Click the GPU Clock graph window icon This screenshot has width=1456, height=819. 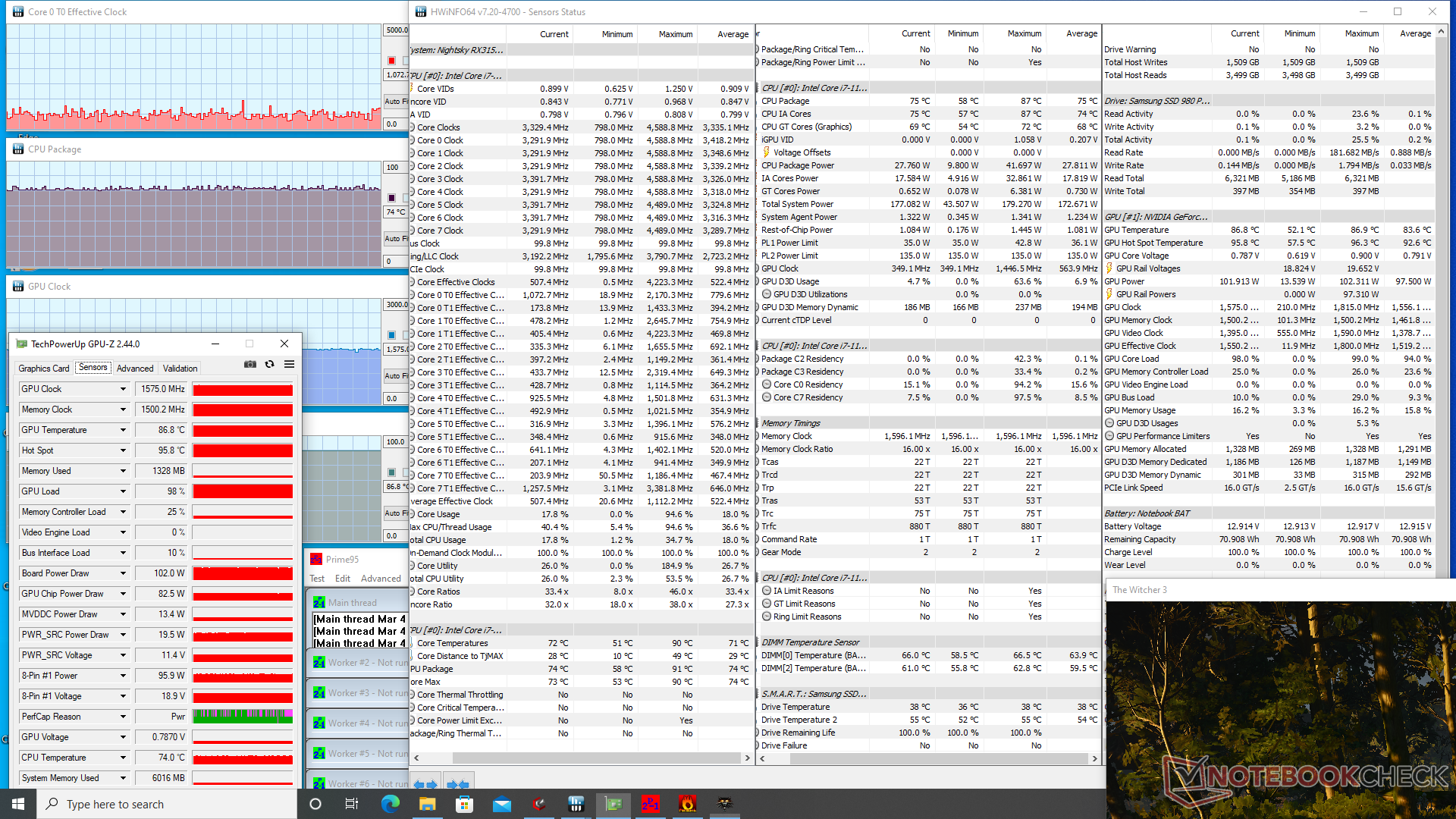click(18, 287)
